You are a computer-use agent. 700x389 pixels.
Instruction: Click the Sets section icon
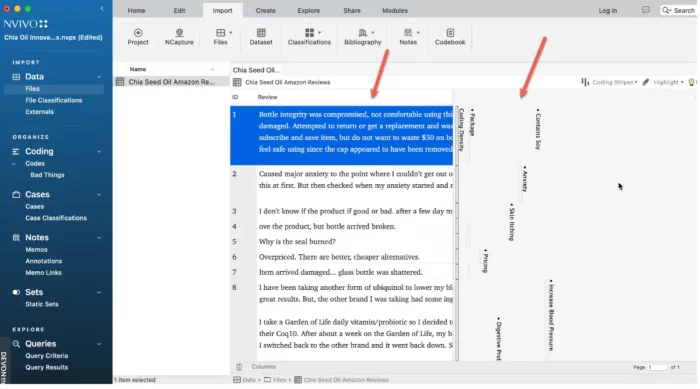[x=16, y=292]
